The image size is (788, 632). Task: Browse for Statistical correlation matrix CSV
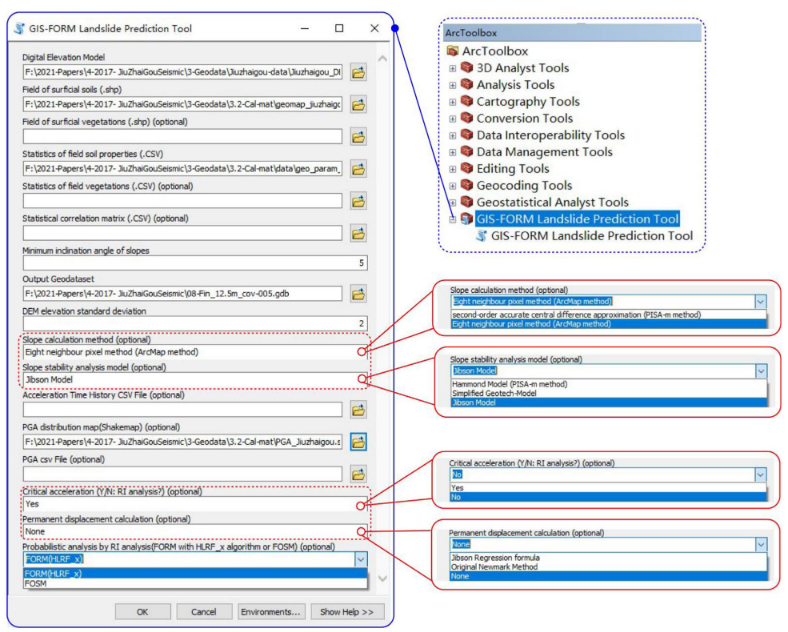[358, 232]
